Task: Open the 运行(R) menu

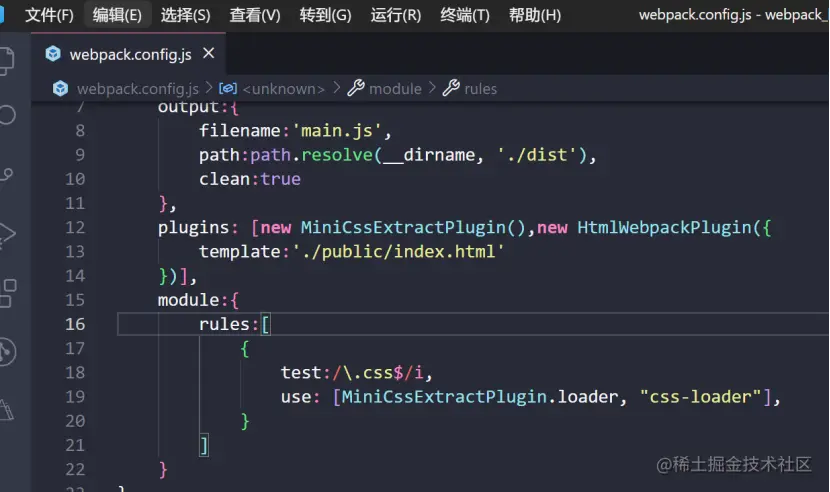Action: (395, 15)
